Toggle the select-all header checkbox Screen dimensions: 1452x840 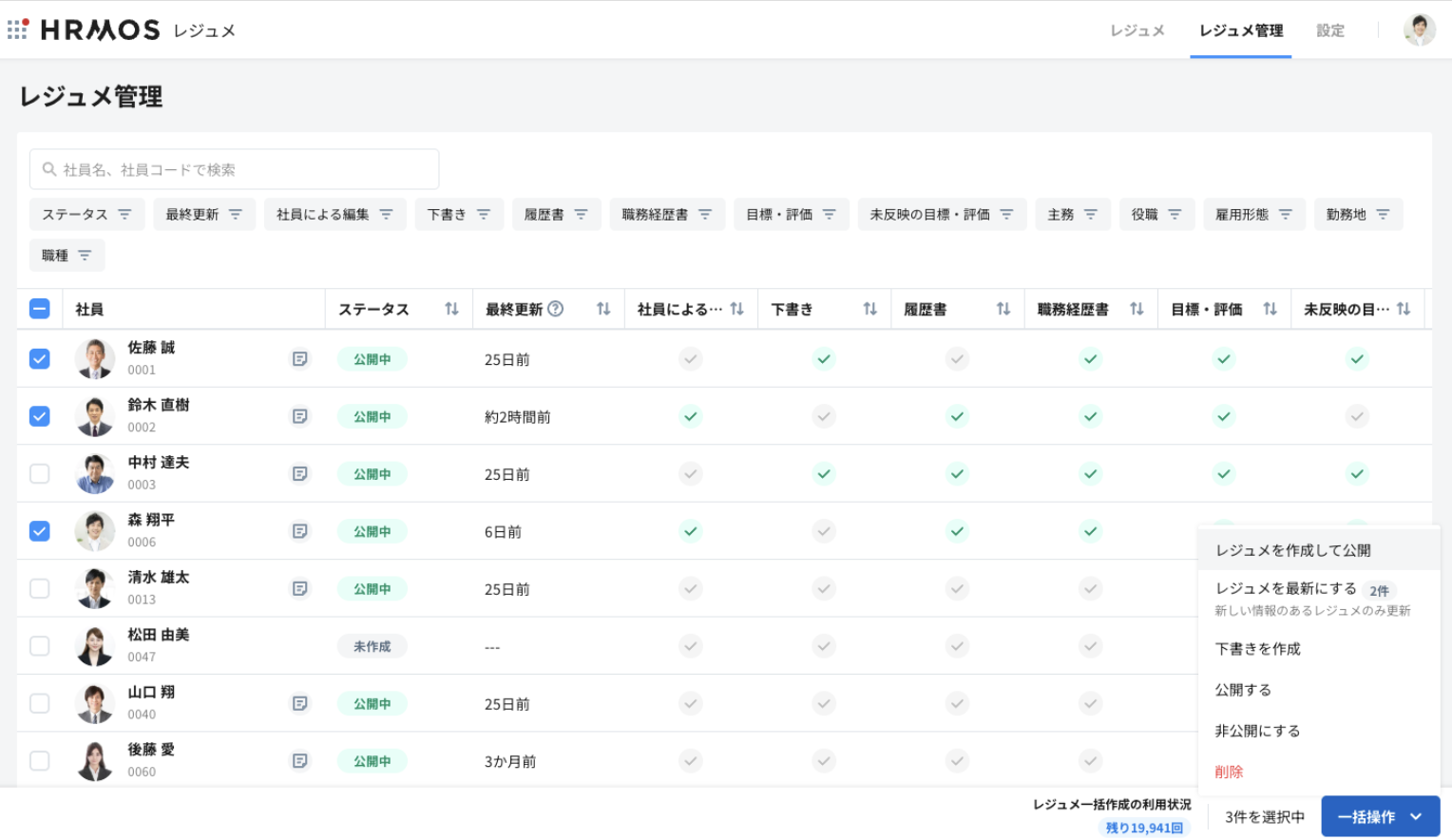[40, 309]
